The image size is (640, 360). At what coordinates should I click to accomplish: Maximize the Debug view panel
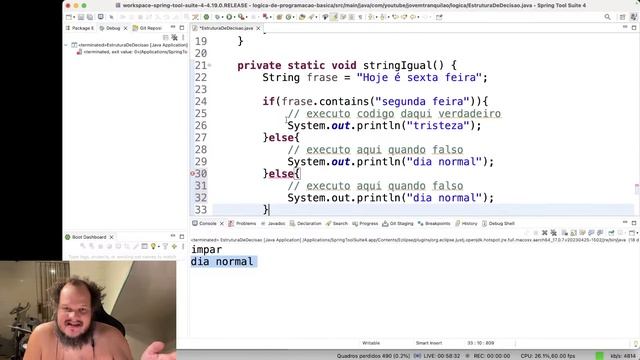(182, 28)
